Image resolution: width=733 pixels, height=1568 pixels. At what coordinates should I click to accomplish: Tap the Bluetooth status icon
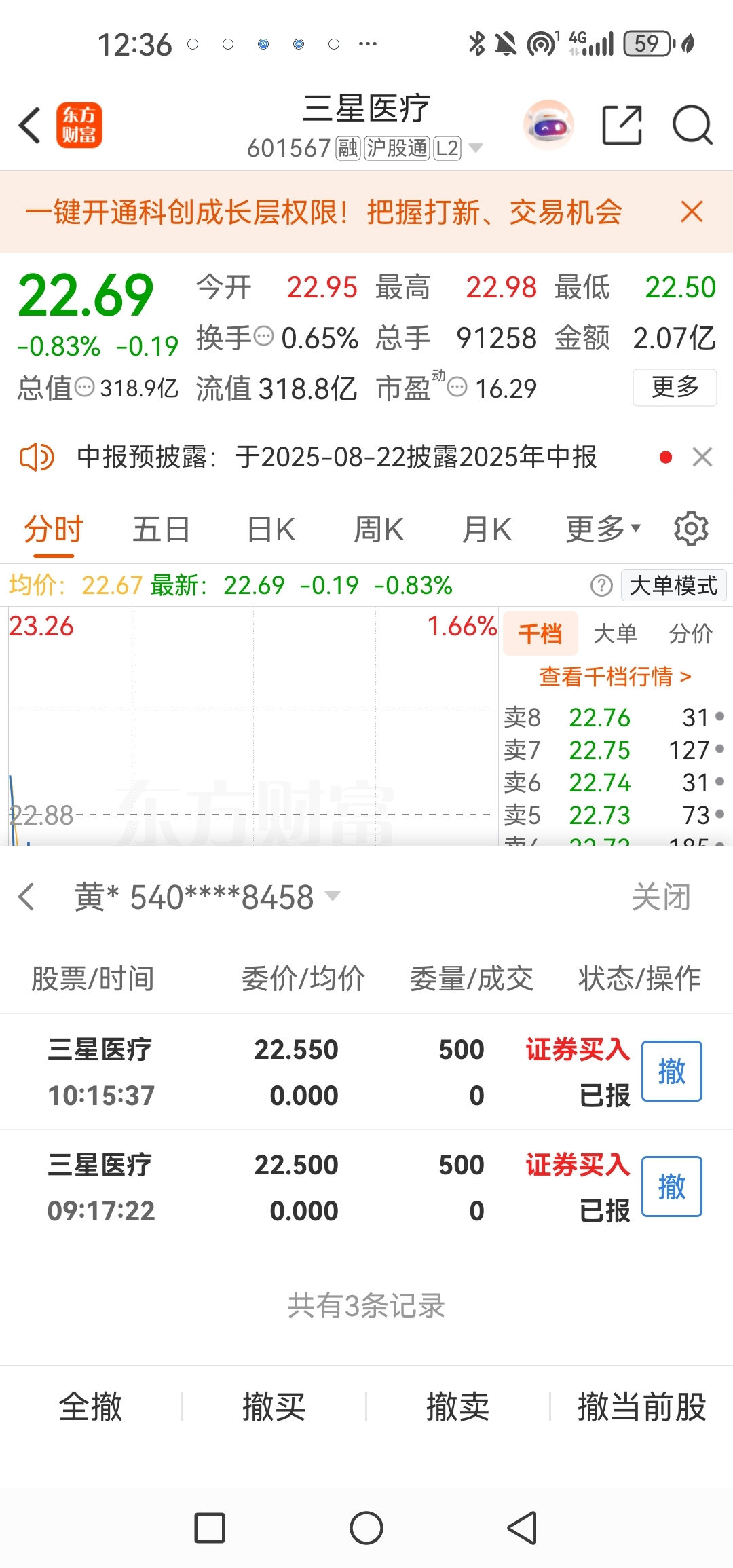click(477, 44)
